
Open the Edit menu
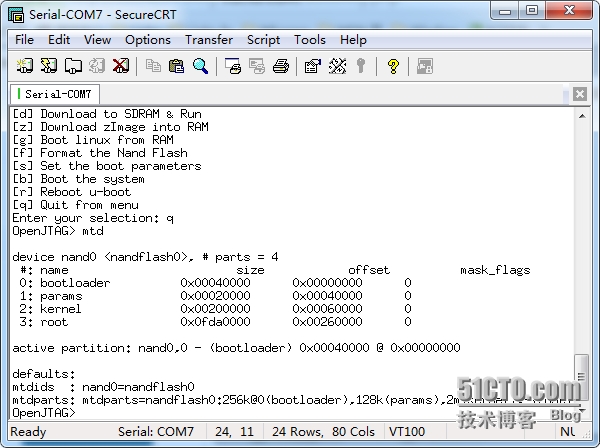59,40
